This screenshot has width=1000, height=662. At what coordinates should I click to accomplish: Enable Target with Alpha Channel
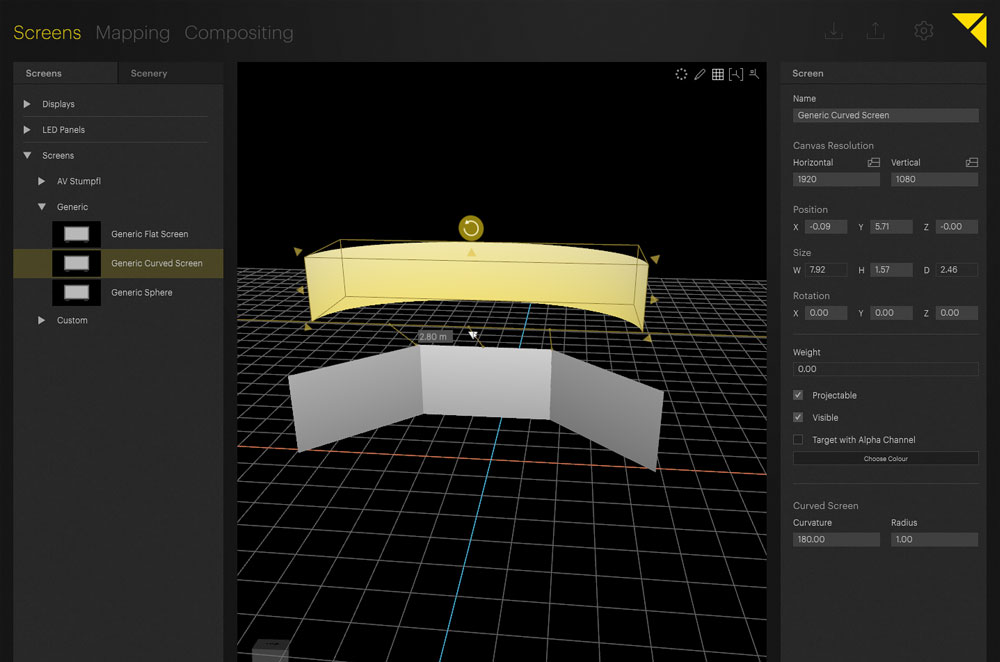coord(797,439)
